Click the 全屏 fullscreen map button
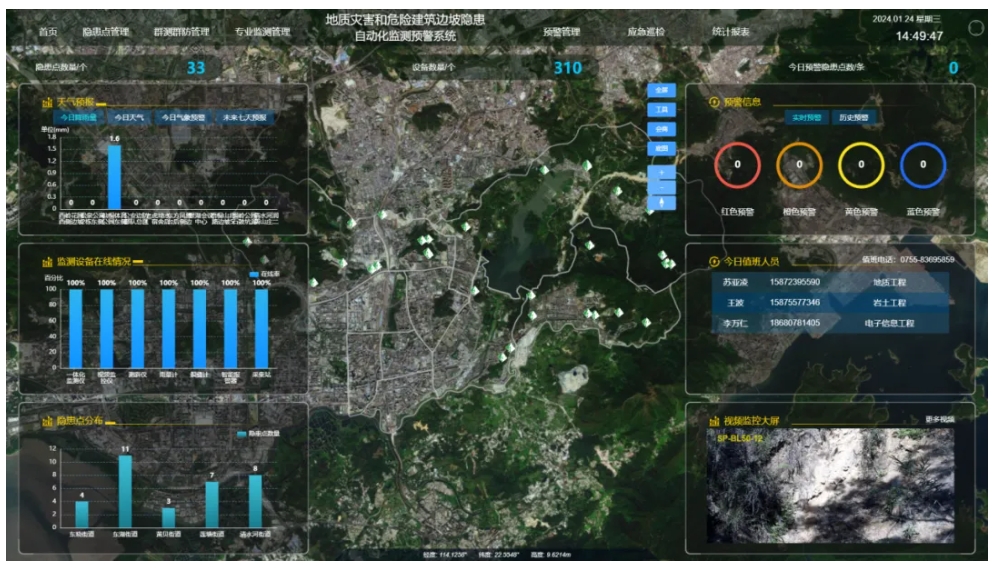Screen dimensions: 999x570 (x=660, y=89)
